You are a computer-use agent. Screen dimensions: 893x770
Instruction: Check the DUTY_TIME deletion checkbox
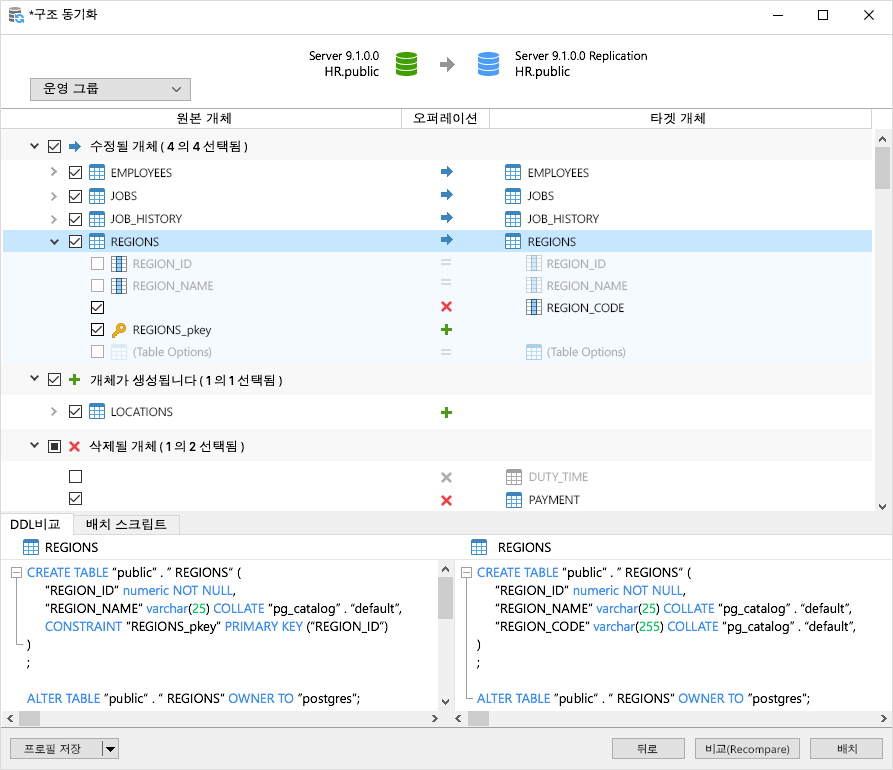pos(75,477)
